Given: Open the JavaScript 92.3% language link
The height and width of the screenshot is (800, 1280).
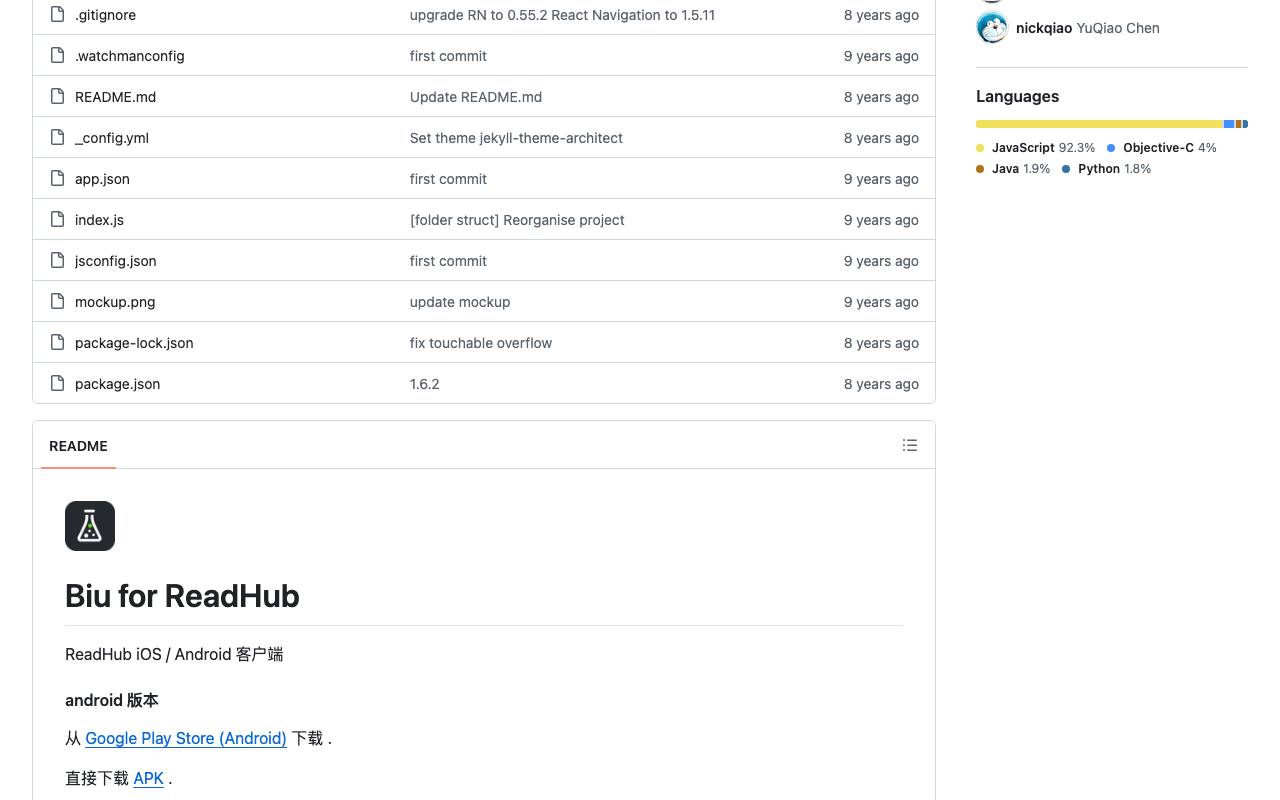Looking at the screenshot, I should (x=1036, y=148).
